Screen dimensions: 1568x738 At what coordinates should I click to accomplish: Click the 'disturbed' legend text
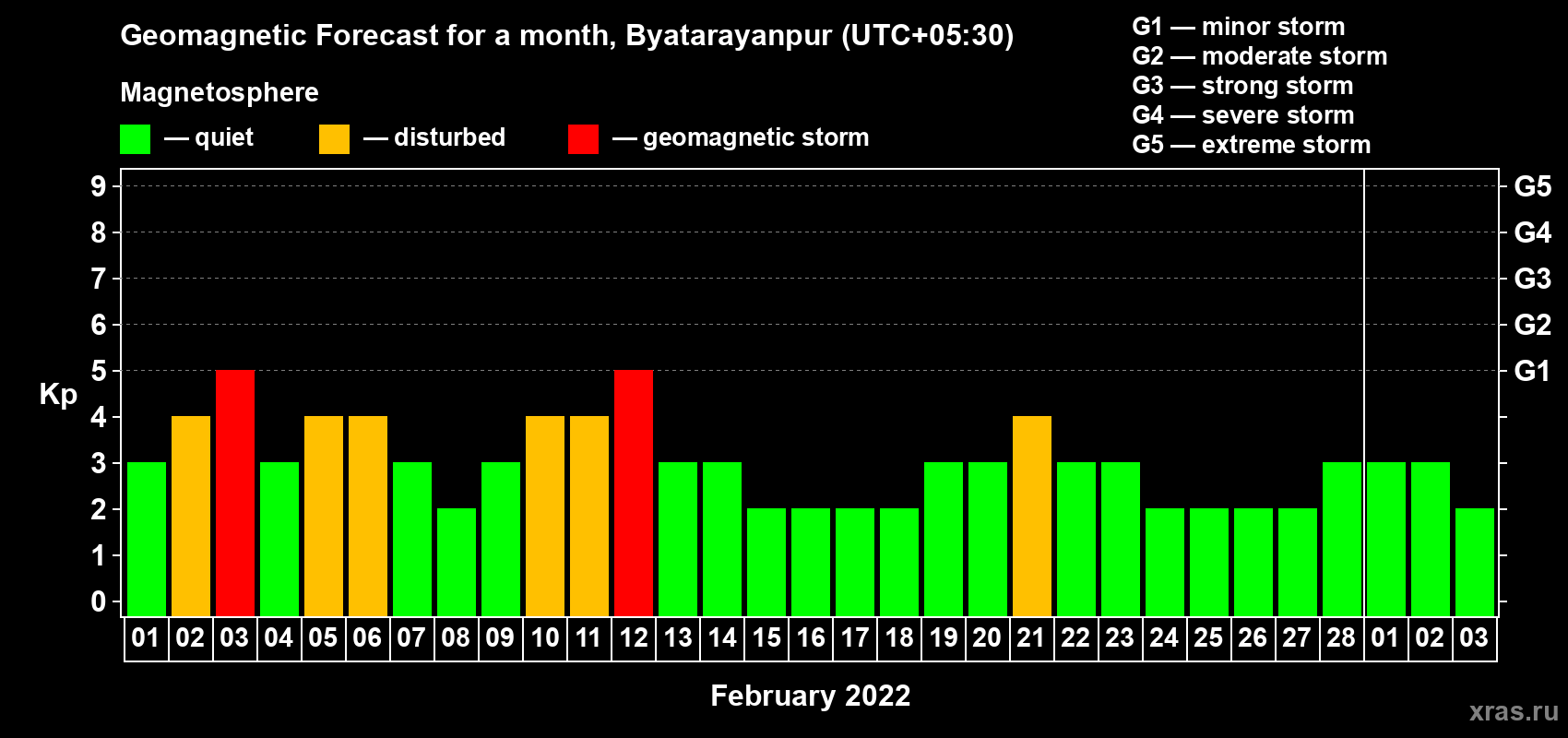point(450,137)
